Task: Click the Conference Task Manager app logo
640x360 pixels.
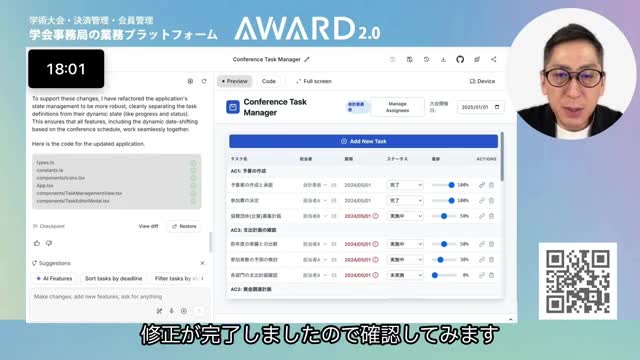Action: tap(233, 107)
